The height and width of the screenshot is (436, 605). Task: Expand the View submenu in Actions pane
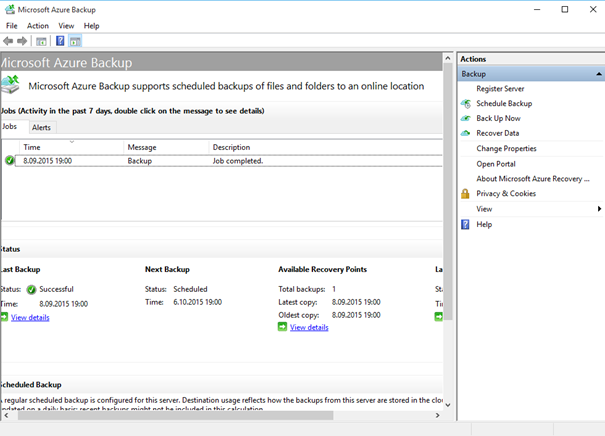point(599,209)
